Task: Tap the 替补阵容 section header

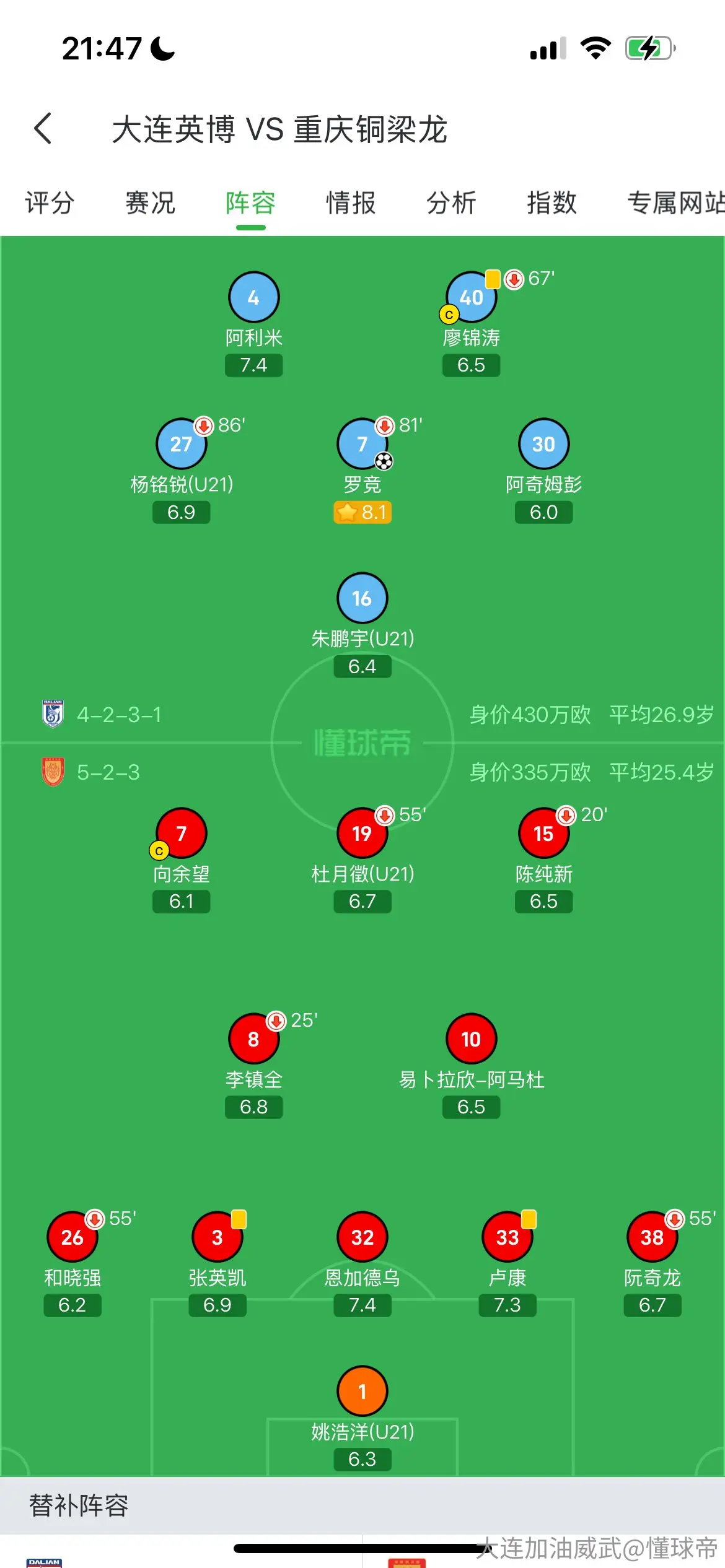Action: [x=79, y=1505]
